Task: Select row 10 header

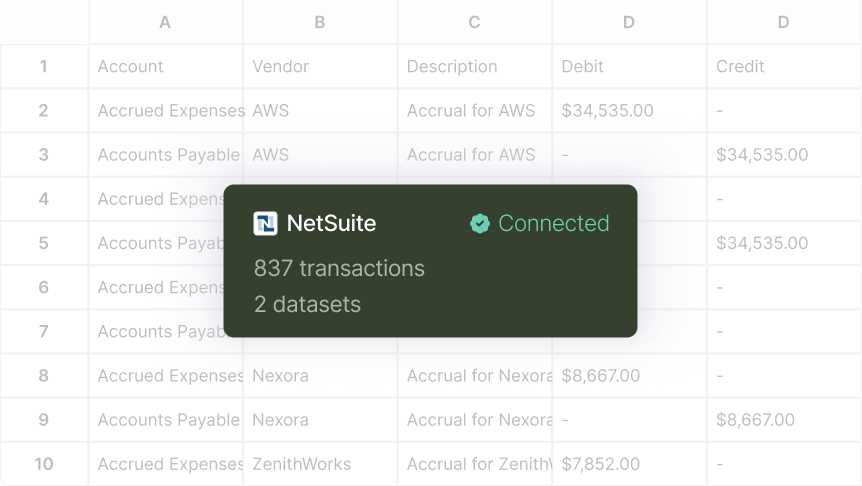Action: (x=43, y=464)
